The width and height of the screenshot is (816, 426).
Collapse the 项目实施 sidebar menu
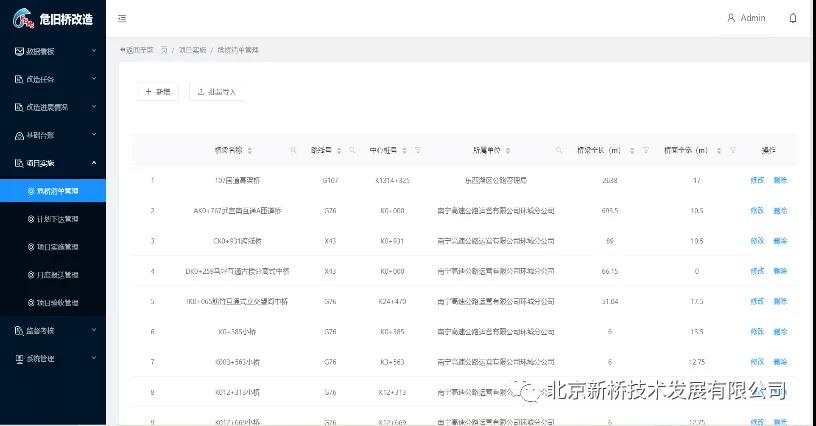tap(53, 163)
